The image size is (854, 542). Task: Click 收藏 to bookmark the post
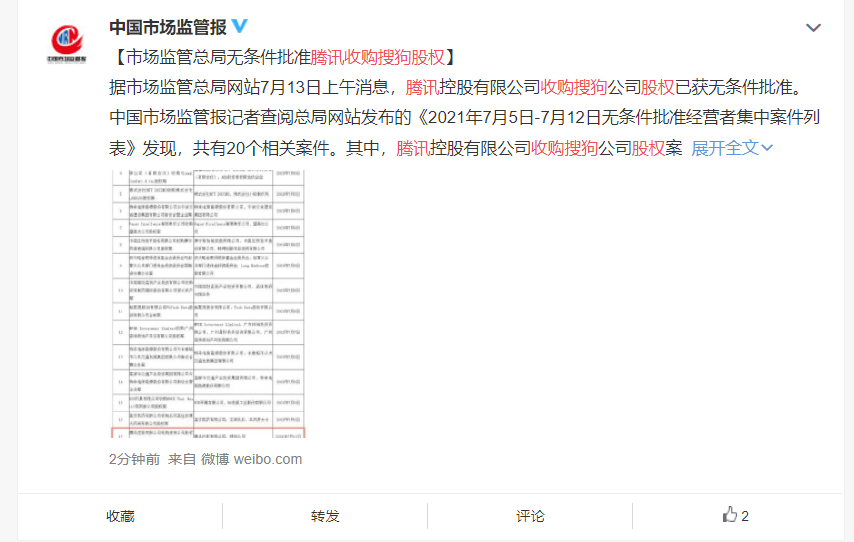120,516
